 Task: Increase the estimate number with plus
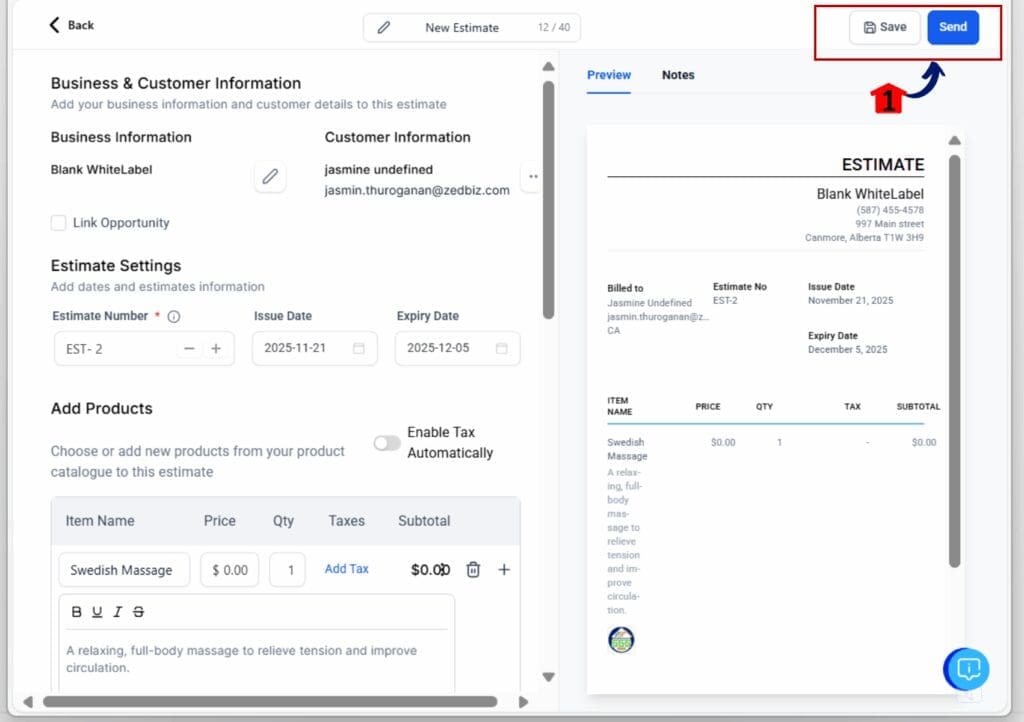(216, 348)
